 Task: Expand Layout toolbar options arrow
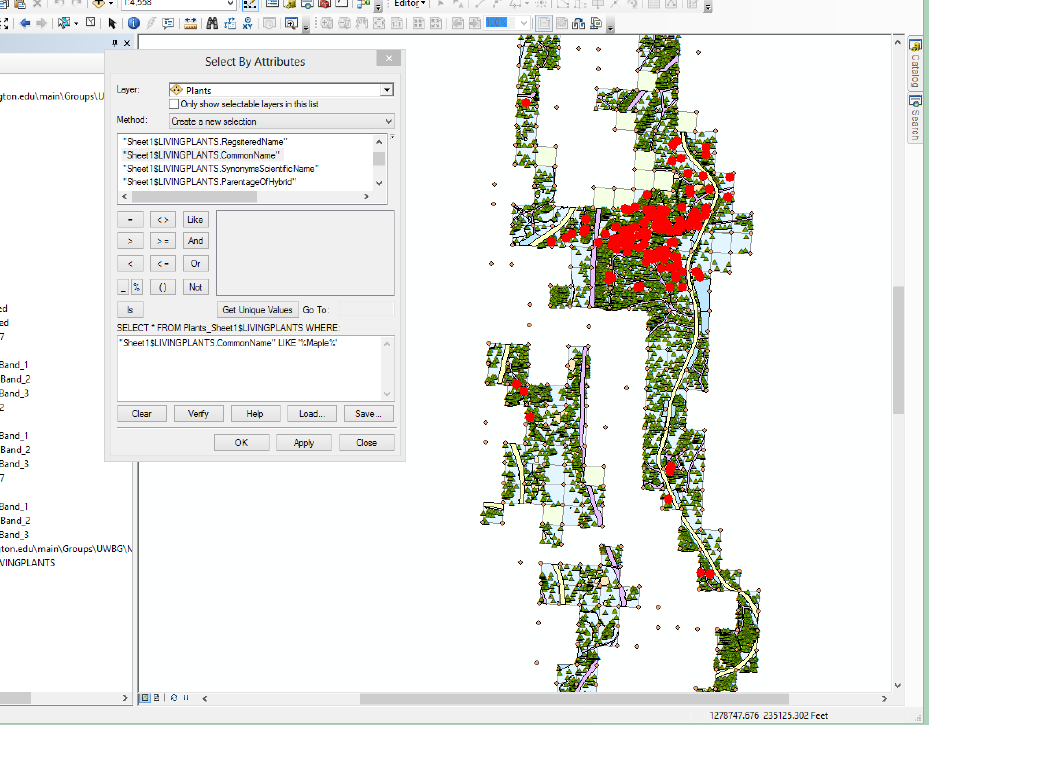coord(610,27)
